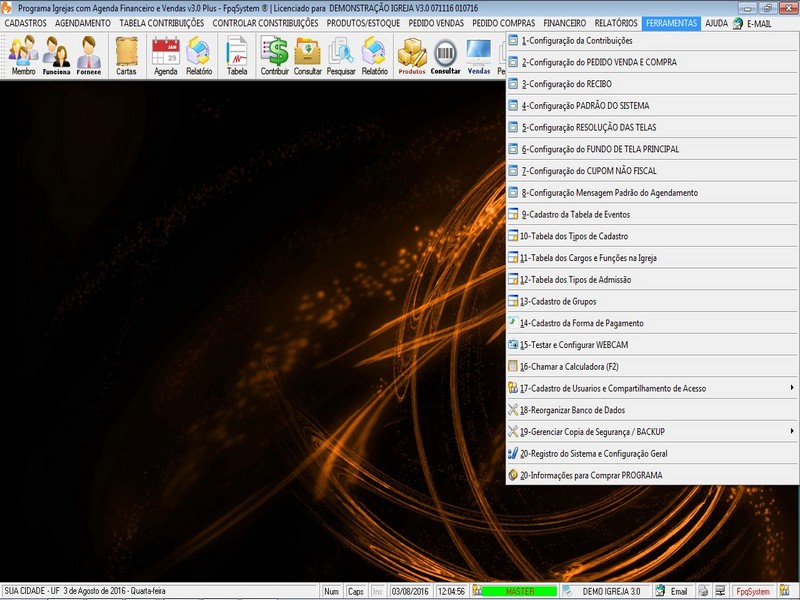This screenshot has height=600, width=800.
Task: Open the FINANCEIRO menu
Action: point(565,22)
